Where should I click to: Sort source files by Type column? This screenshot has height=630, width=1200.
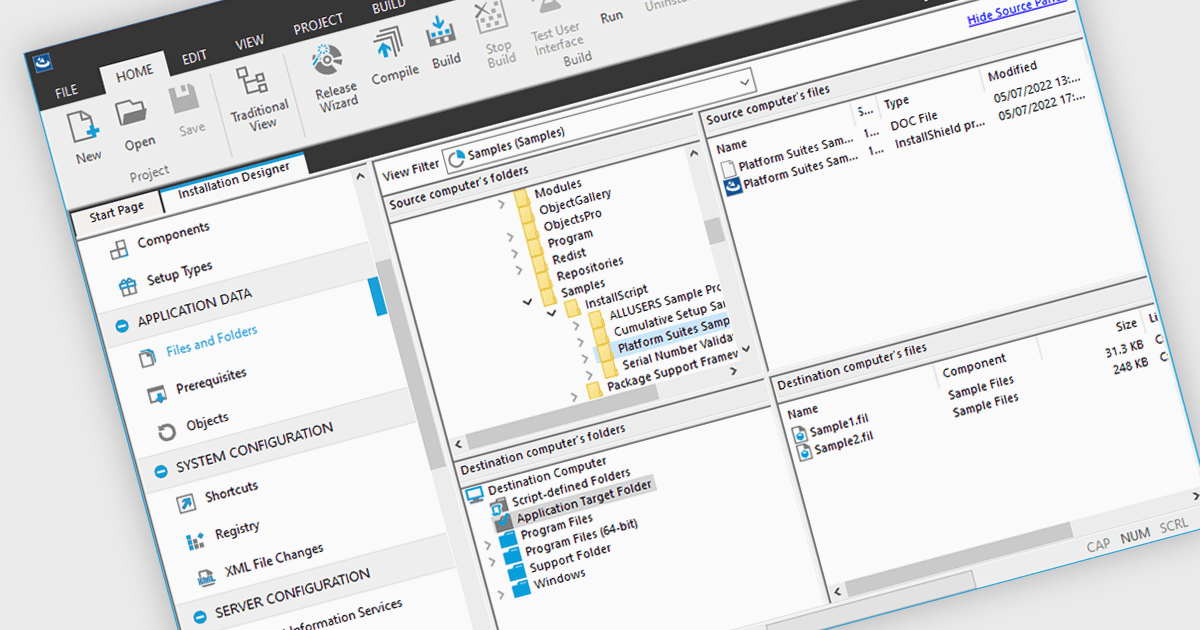click(896, 102)
